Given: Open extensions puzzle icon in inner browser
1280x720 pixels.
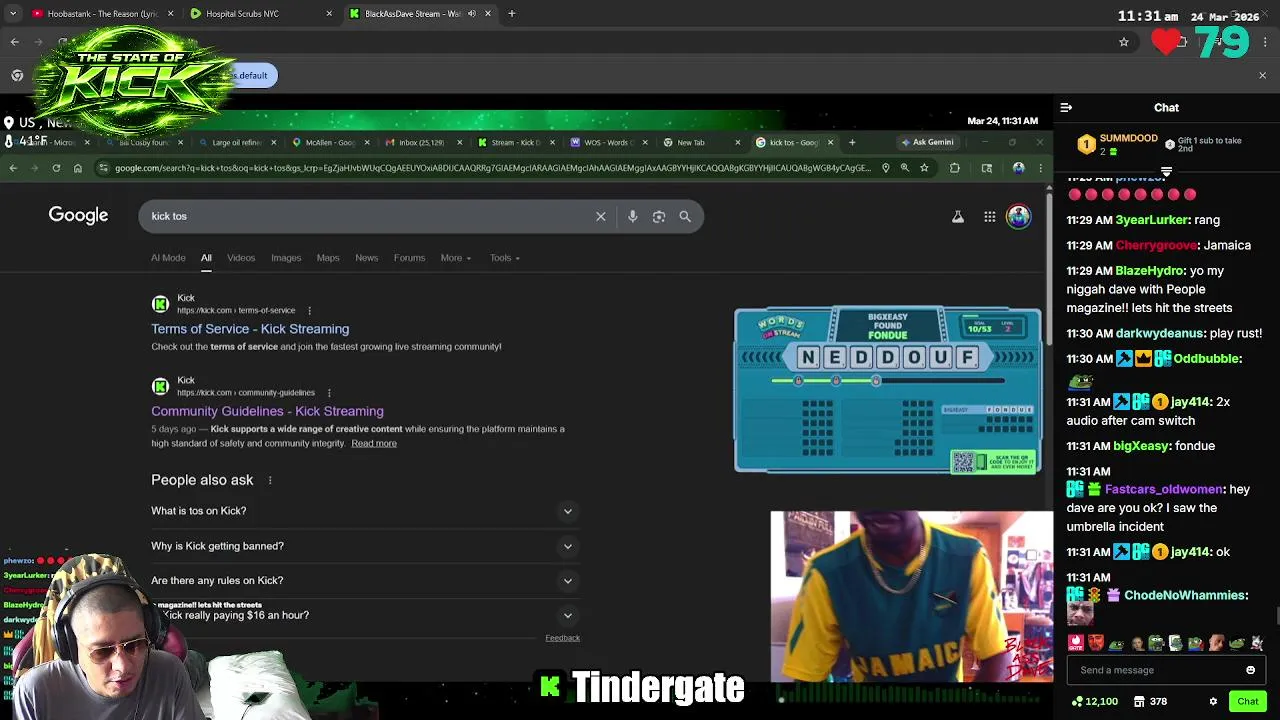Looking at the screenshot, I should click(955, 168).
